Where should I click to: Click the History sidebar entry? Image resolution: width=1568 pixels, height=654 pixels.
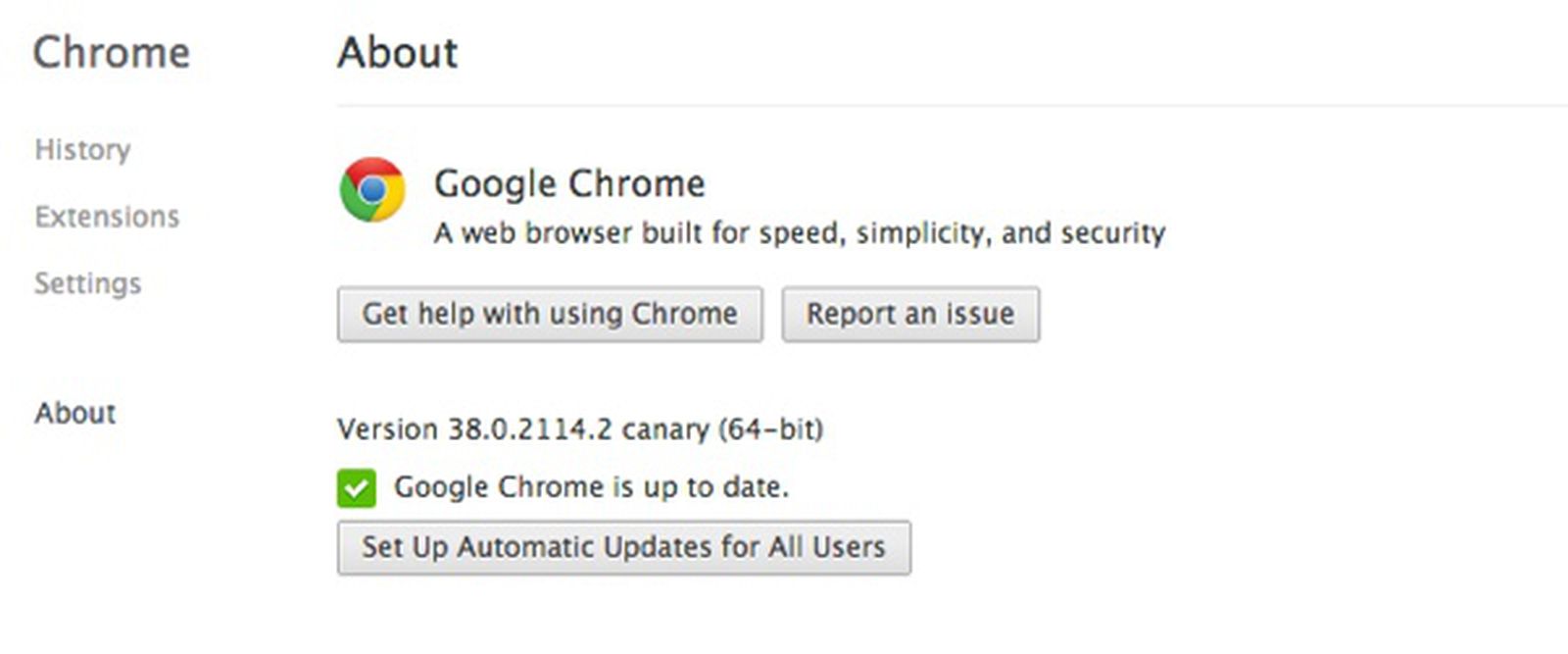82,150
